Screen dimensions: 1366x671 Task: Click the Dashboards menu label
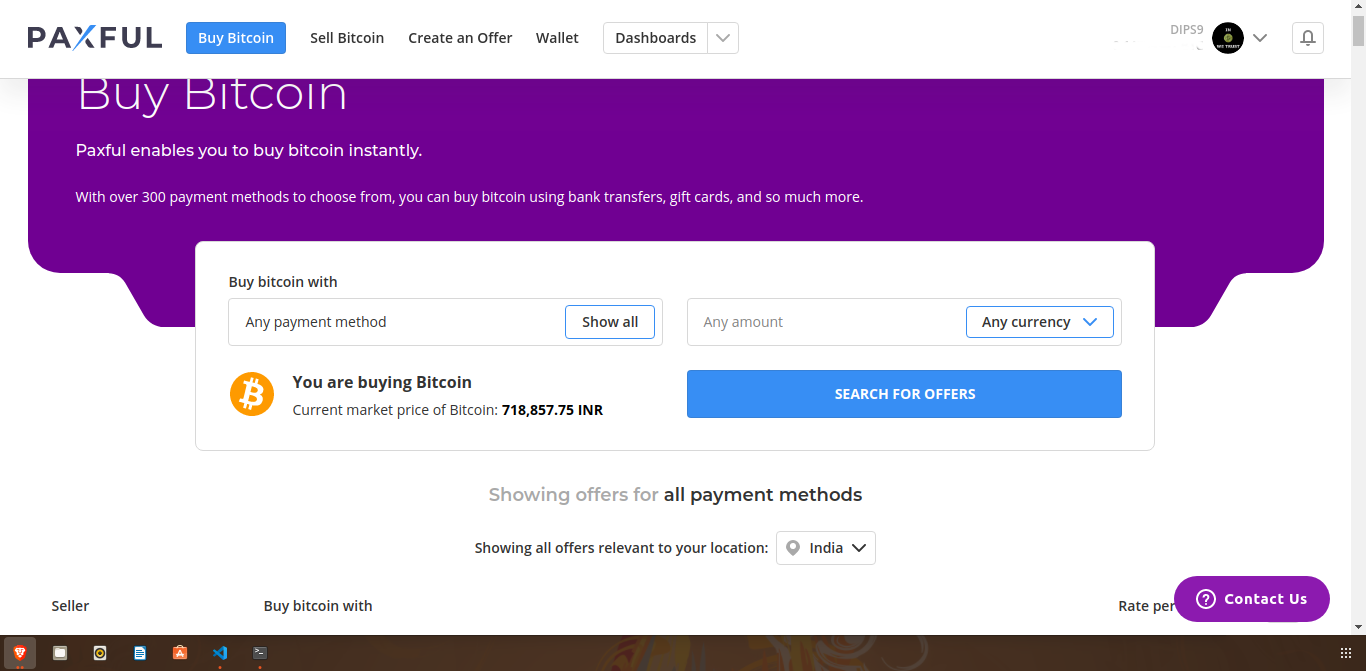click(x=655, y=38)
